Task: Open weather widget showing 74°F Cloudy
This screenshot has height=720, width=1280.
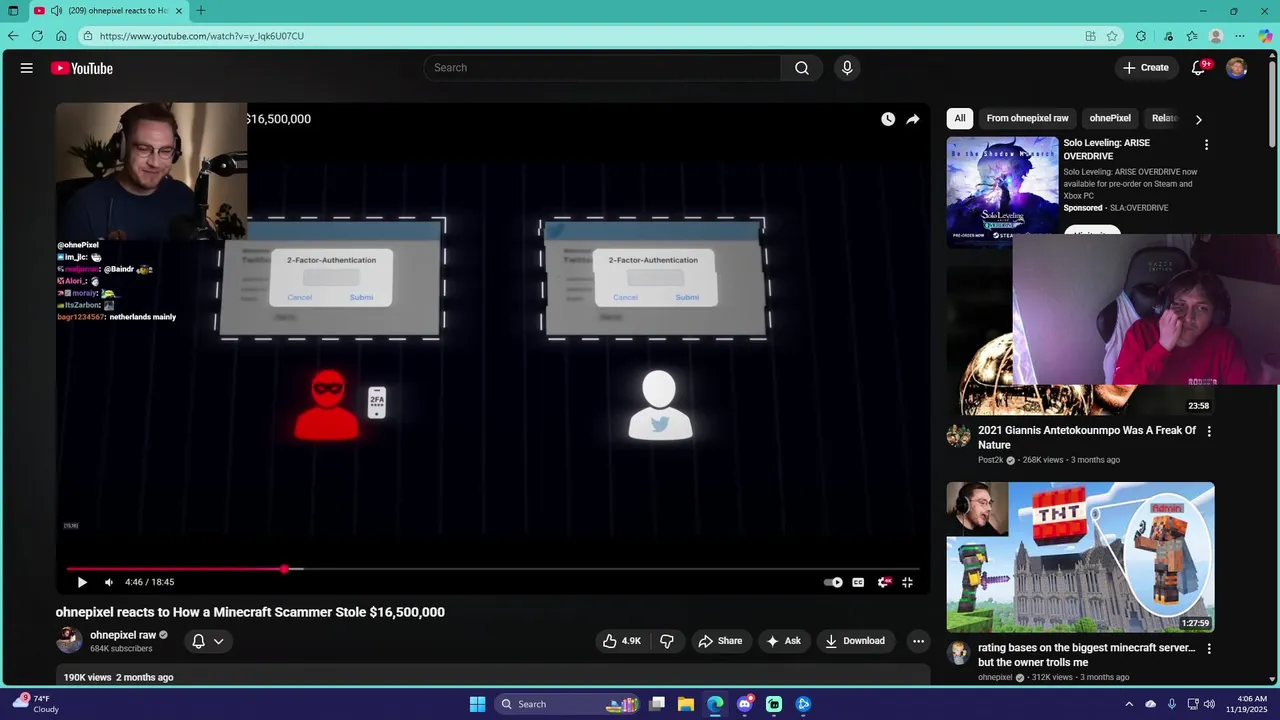Action: 36,704
